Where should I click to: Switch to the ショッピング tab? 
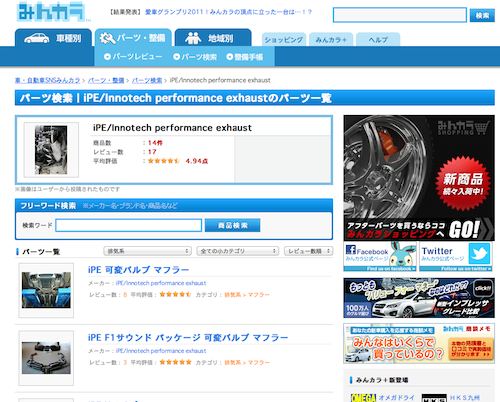(x=284, y=40)
